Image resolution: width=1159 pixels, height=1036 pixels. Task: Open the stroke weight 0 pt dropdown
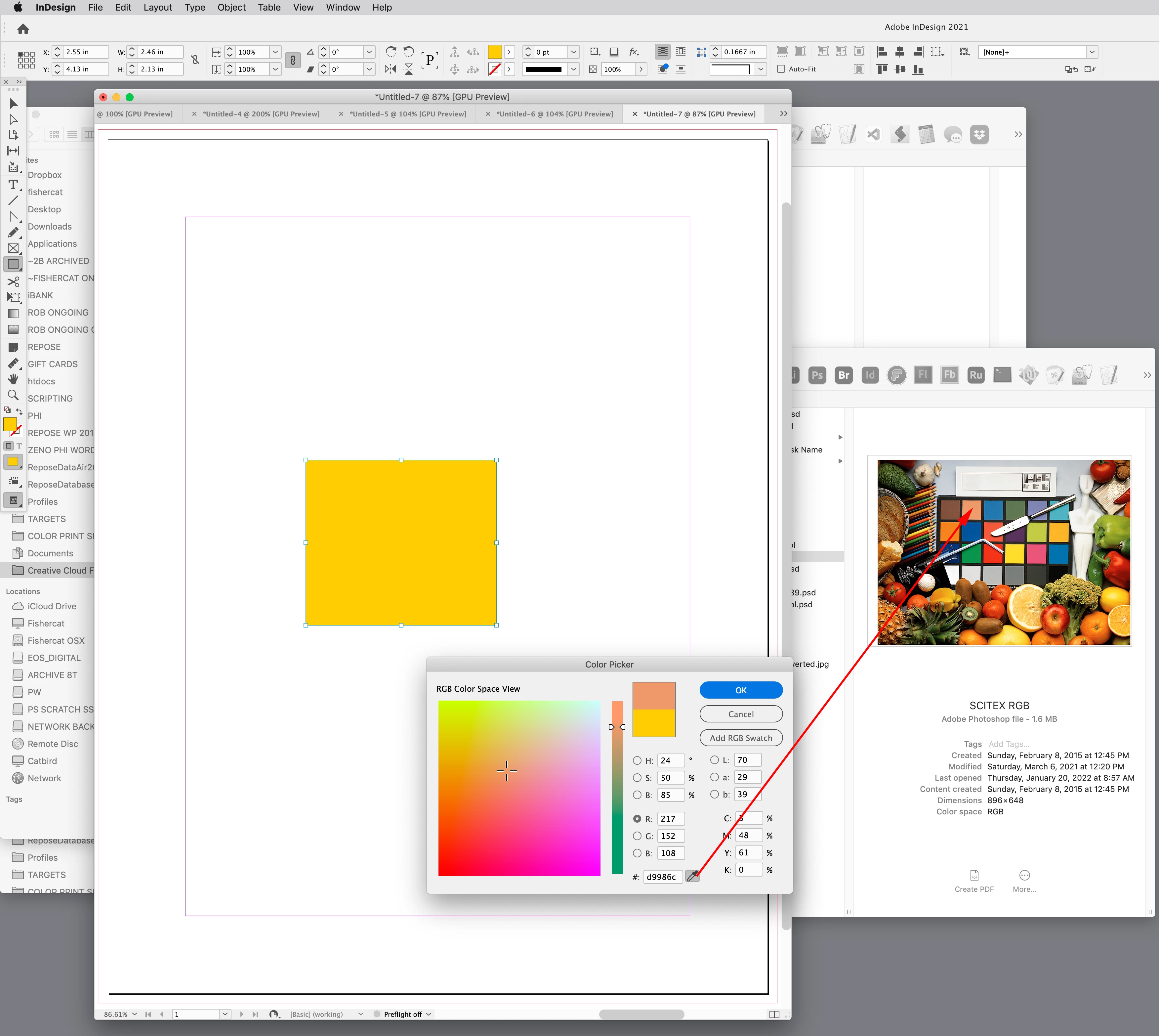point(573,52)
